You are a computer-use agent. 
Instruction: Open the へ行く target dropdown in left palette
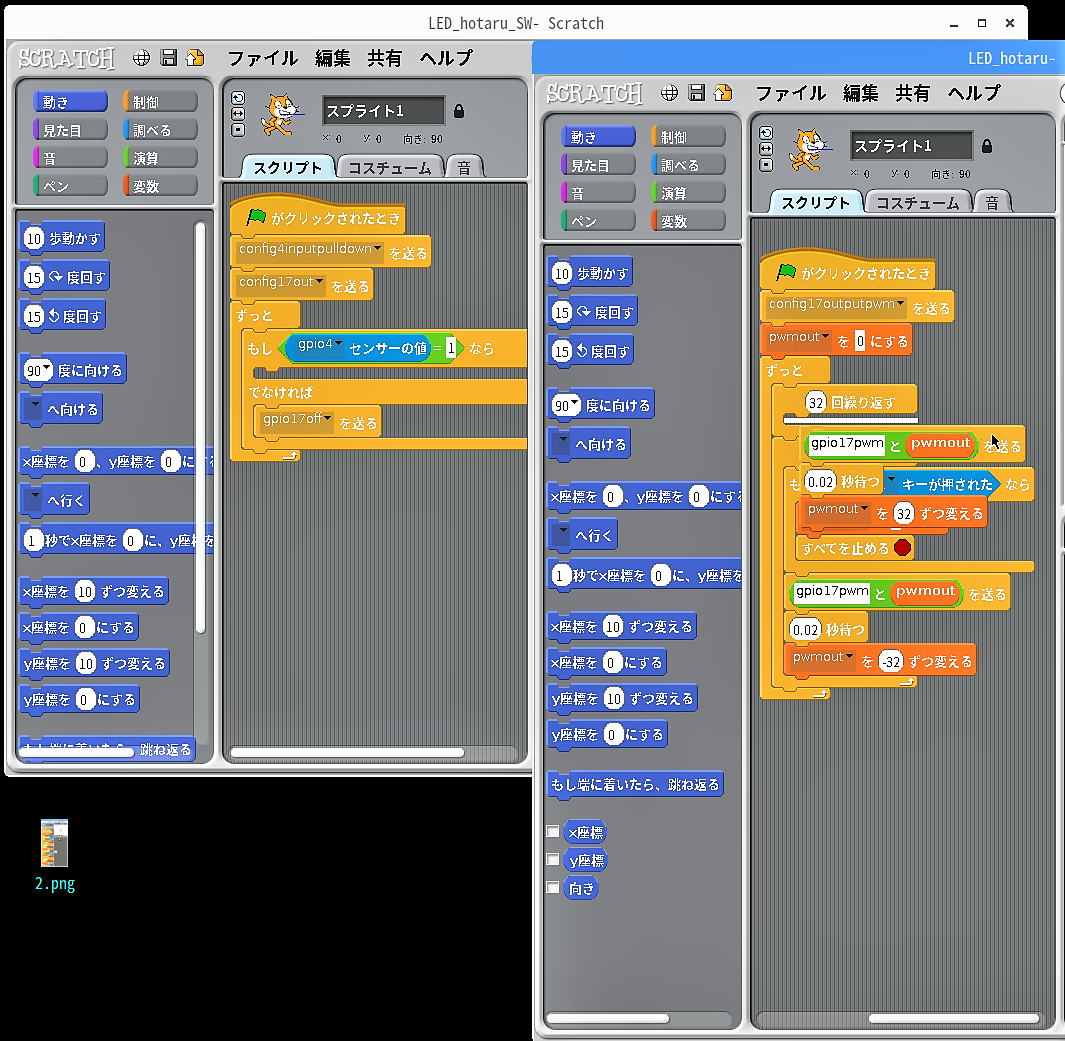coord(33,498)
